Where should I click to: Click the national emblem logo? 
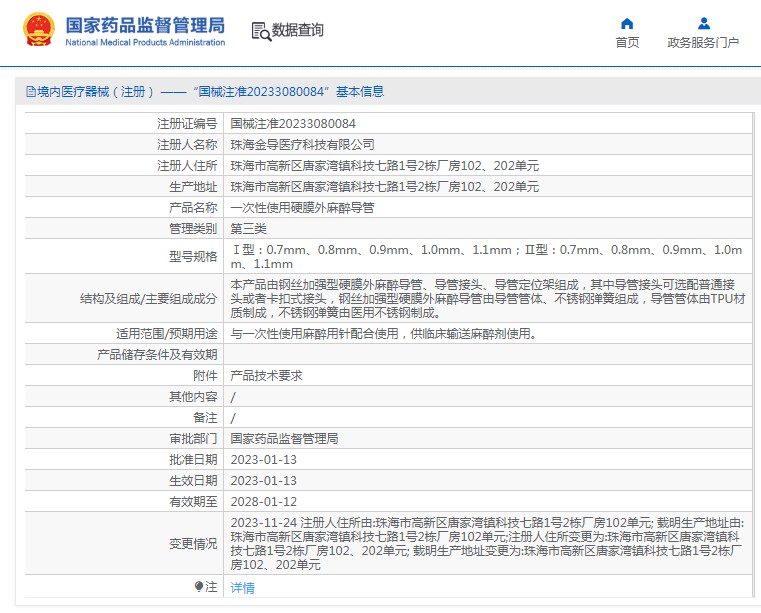tap(38, 31)
